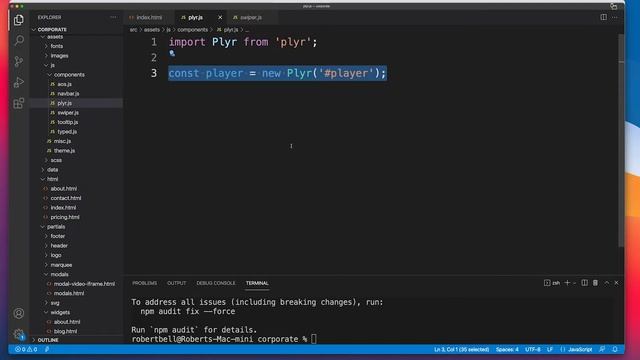Change UTF-8 file encoding
This screenshot has height=360, width=640.
[533, 349]
